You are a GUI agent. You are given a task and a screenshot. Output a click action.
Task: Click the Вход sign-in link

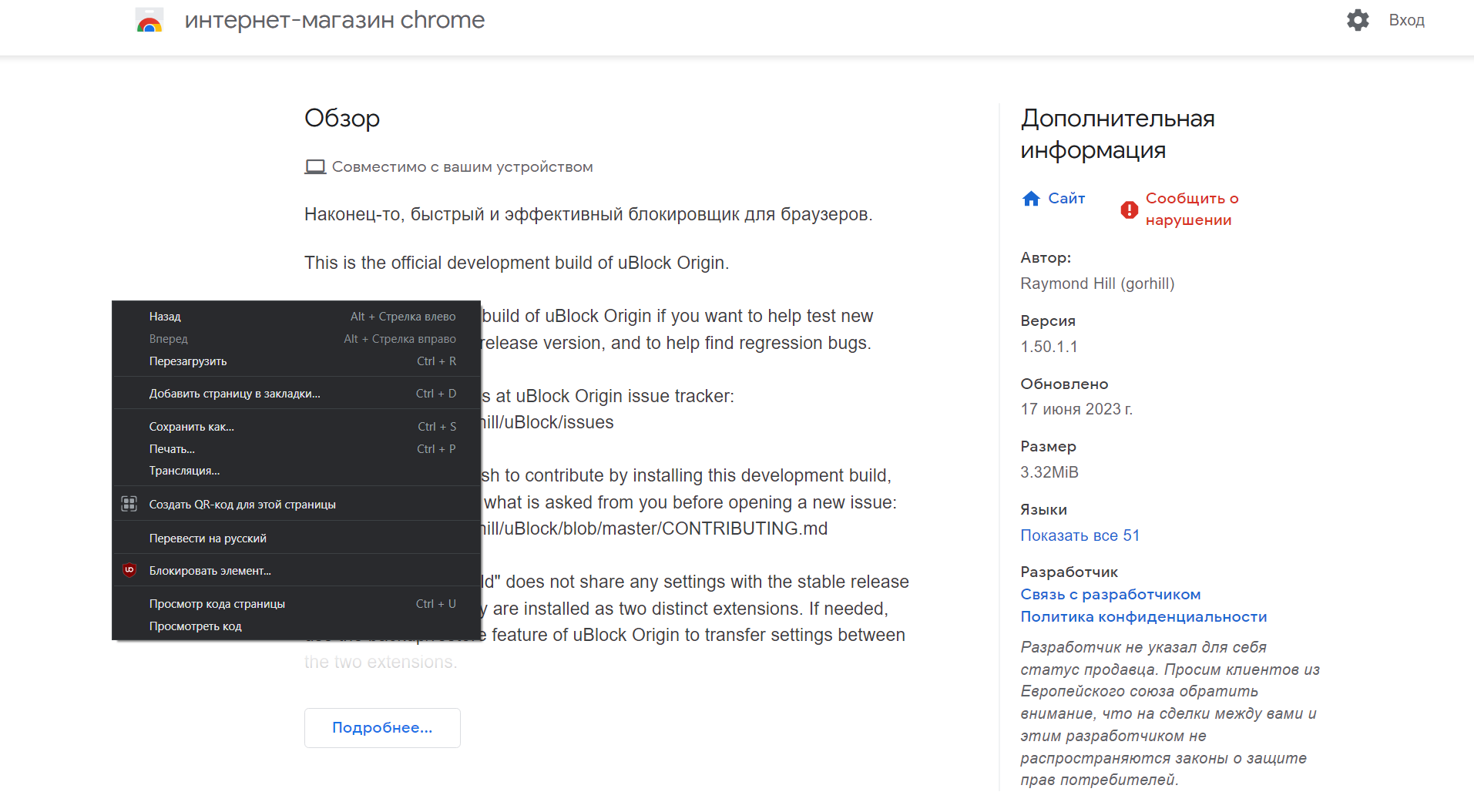coord(1406,21)
